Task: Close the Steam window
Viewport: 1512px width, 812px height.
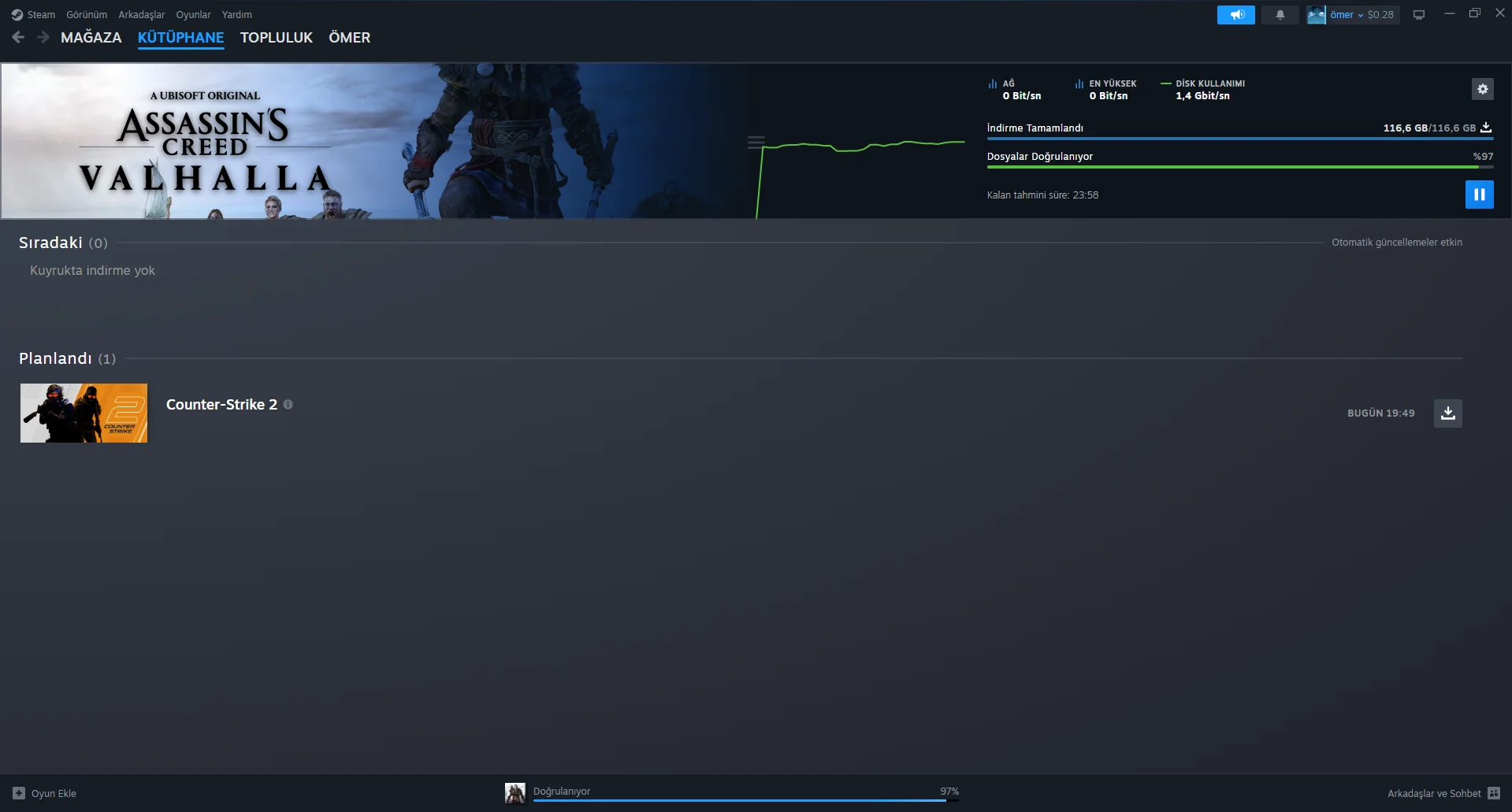Action: (1500, 13)
